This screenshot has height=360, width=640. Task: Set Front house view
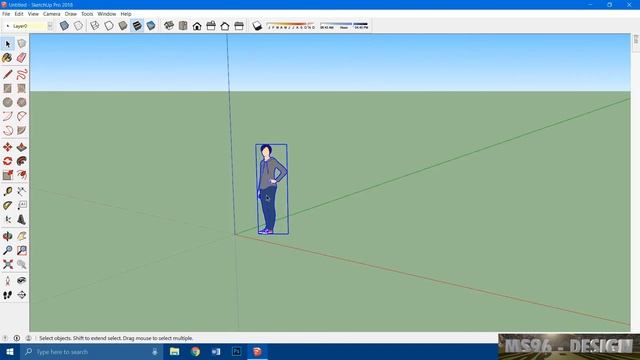(197, 26)
